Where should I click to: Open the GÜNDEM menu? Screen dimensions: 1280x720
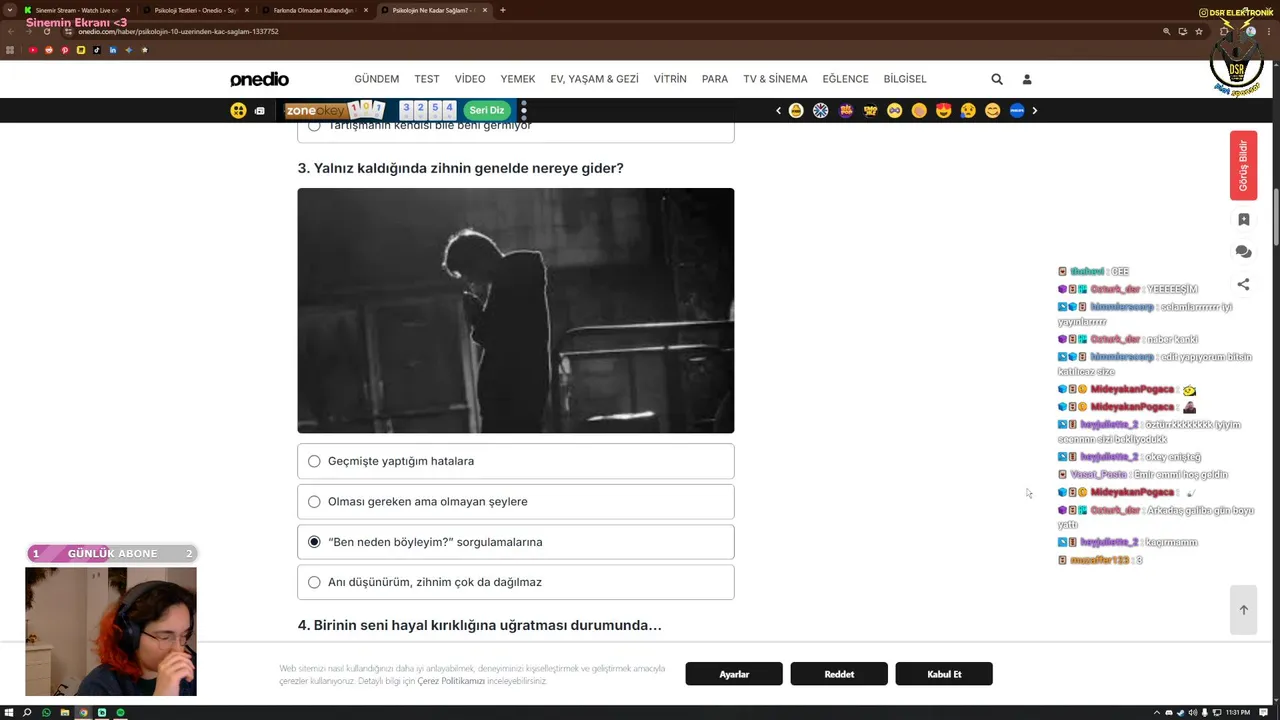pos(376,79)
